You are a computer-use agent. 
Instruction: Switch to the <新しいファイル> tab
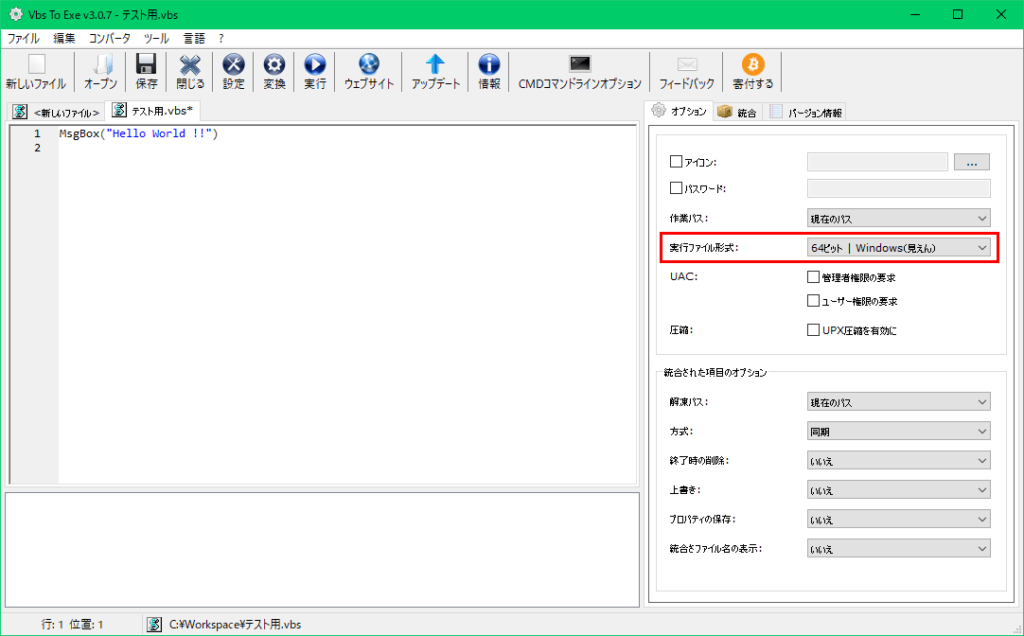pos(57,112)
